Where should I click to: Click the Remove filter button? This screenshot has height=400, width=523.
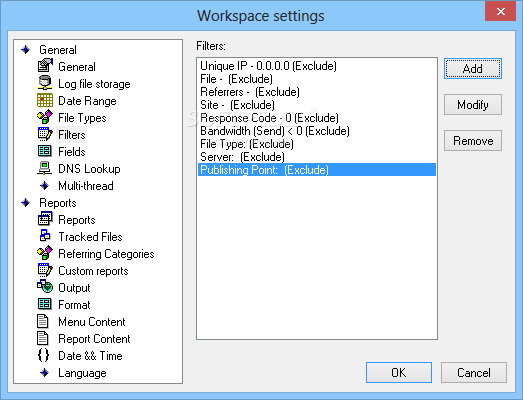[473, 141]
